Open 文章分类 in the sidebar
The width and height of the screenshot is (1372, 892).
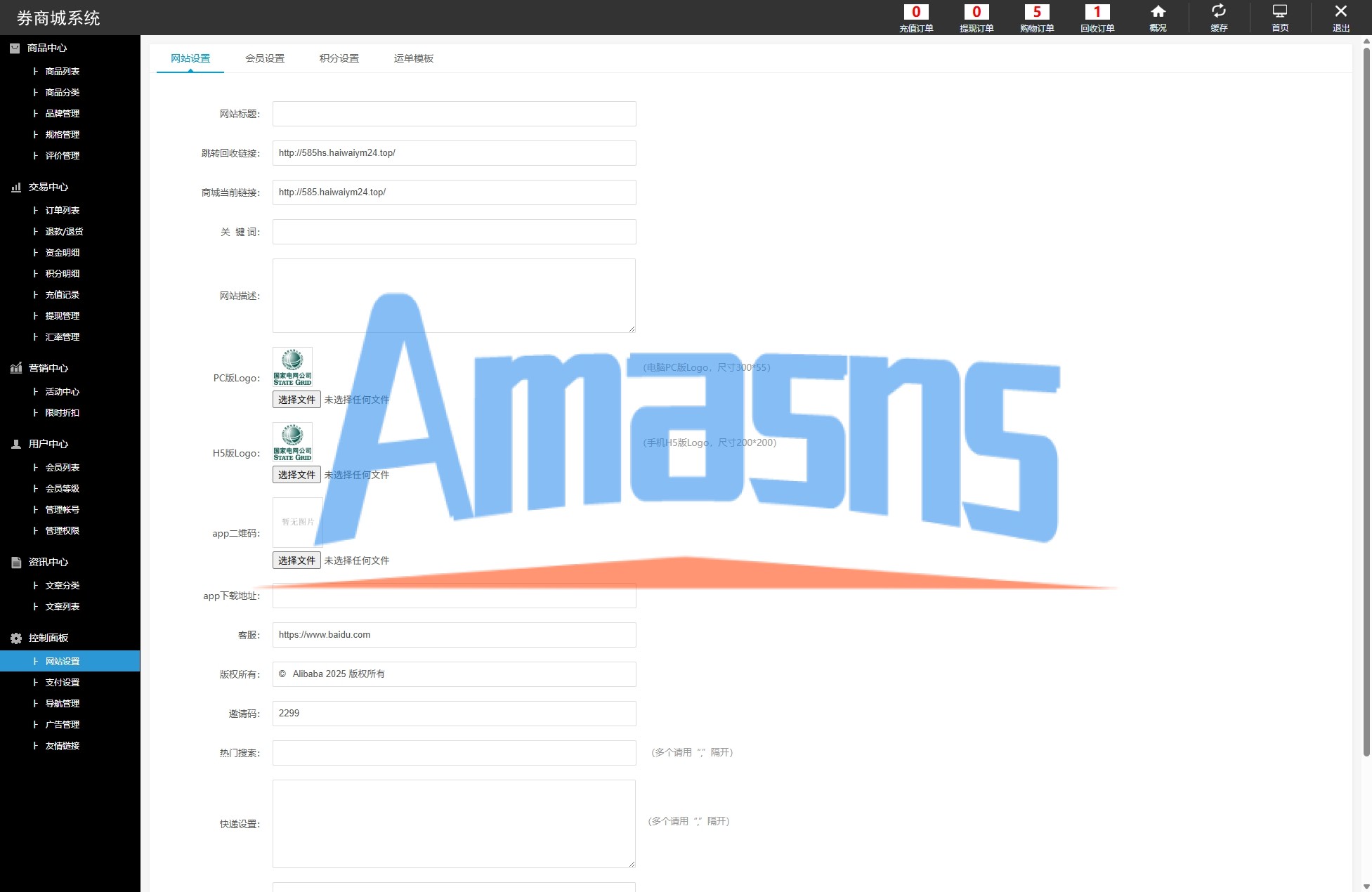[x=63, y=585]
